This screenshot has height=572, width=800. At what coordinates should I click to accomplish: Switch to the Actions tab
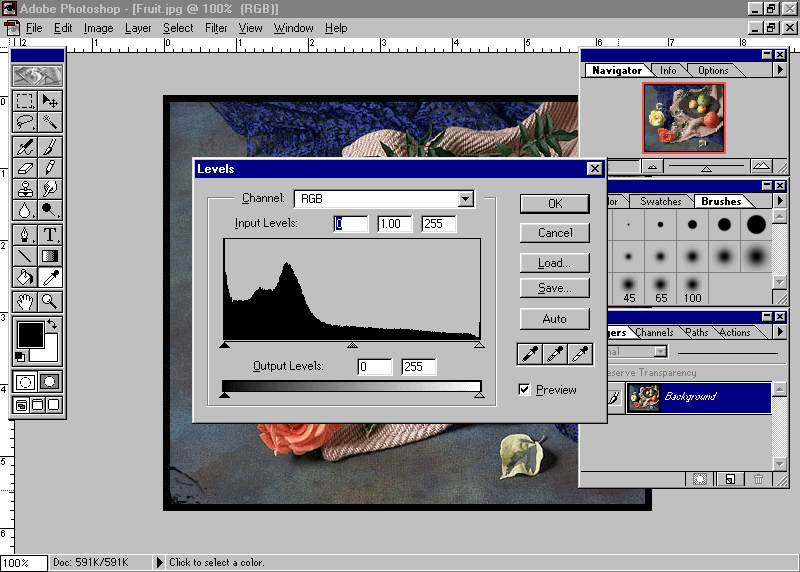click(735, 332)
